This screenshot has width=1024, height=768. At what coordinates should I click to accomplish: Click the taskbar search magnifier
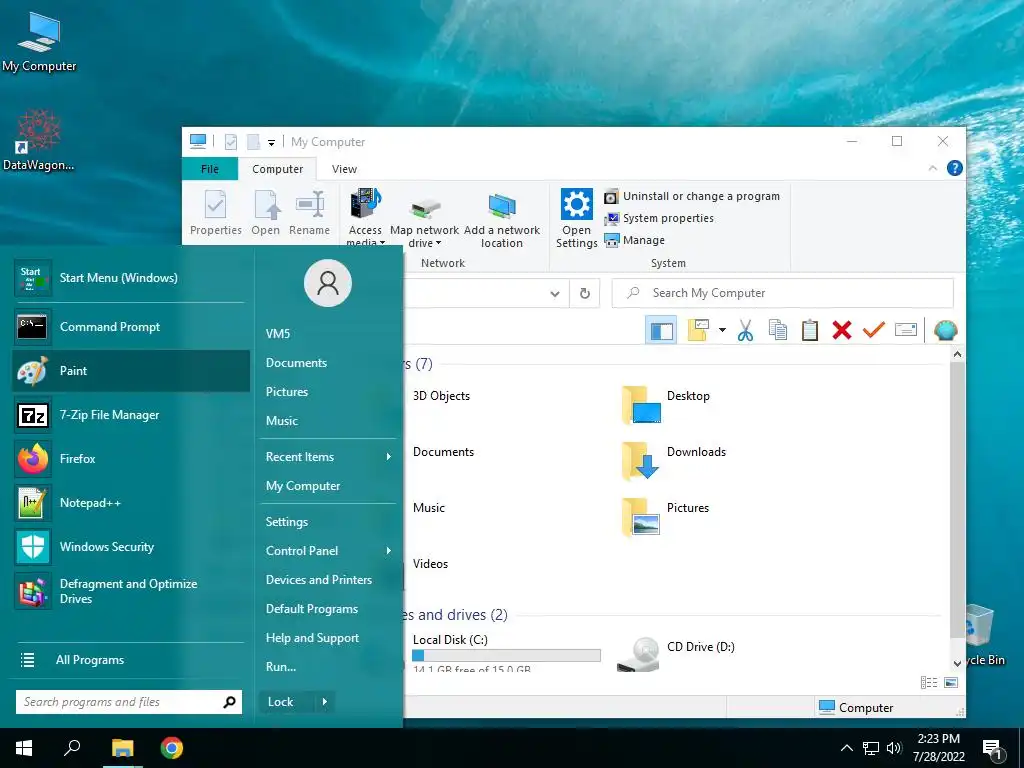click(x=72, y=748)
